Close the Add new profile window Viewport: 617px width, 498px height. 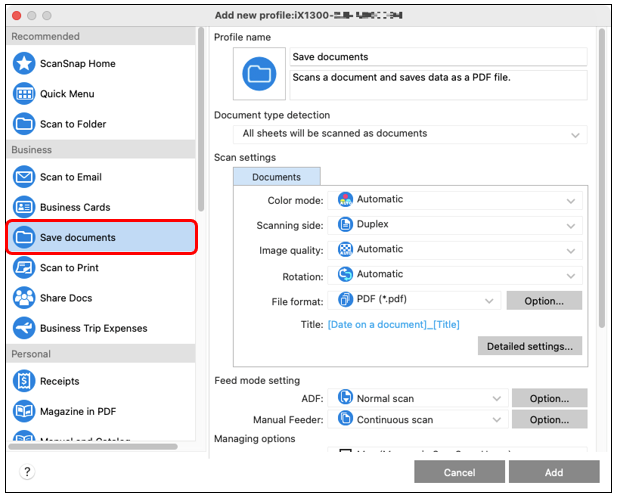[x=17, y=16]
